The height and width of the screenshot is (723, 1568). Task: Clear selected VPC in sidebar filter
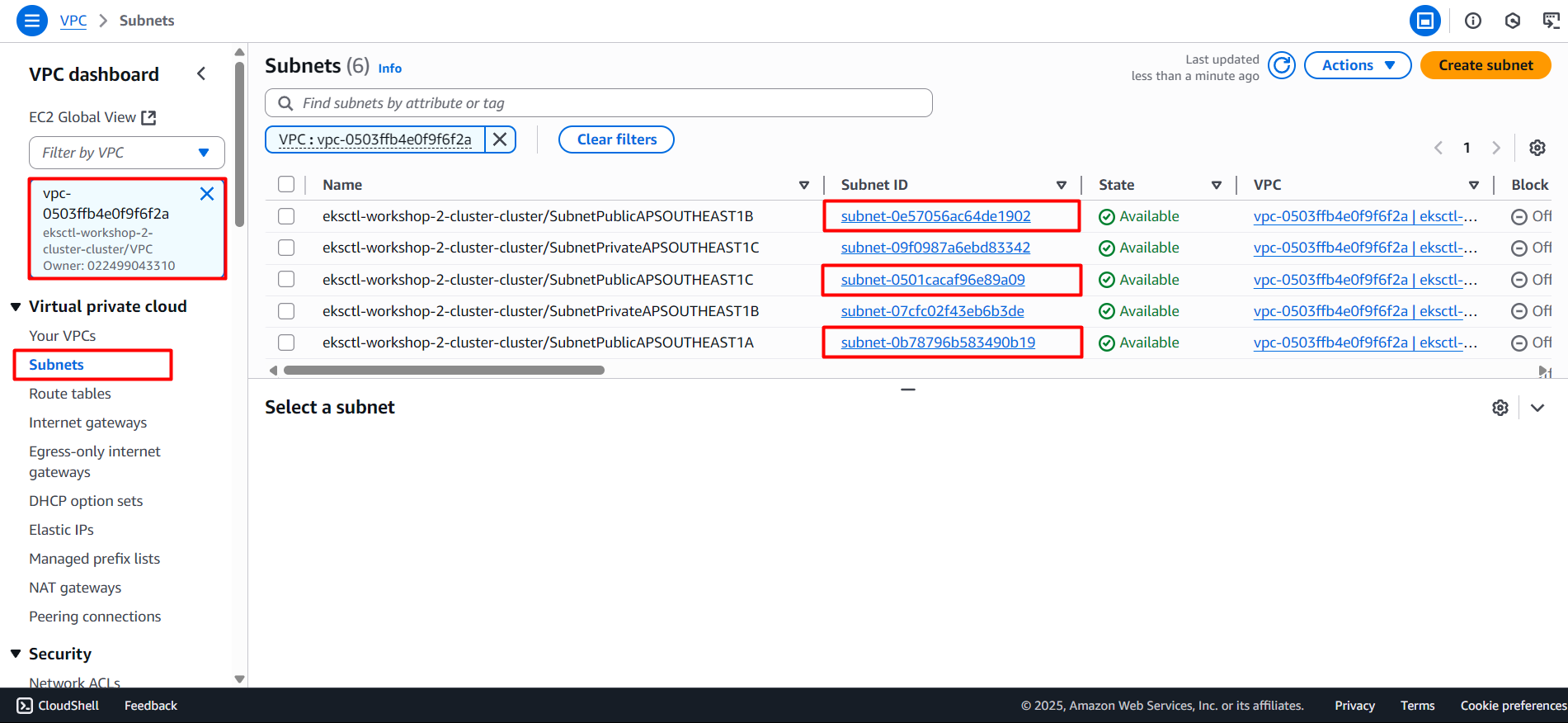click(x=207, y=194)
